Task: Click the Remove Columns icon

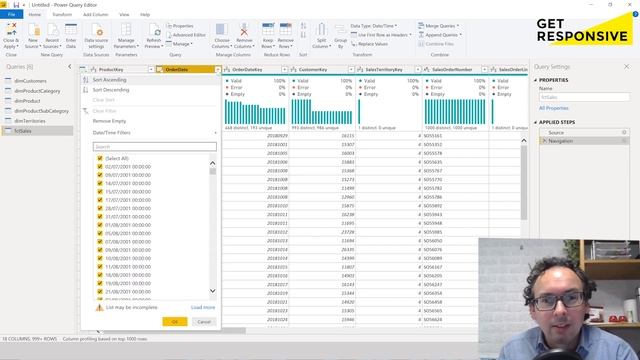Action: [x=244, y=30]
